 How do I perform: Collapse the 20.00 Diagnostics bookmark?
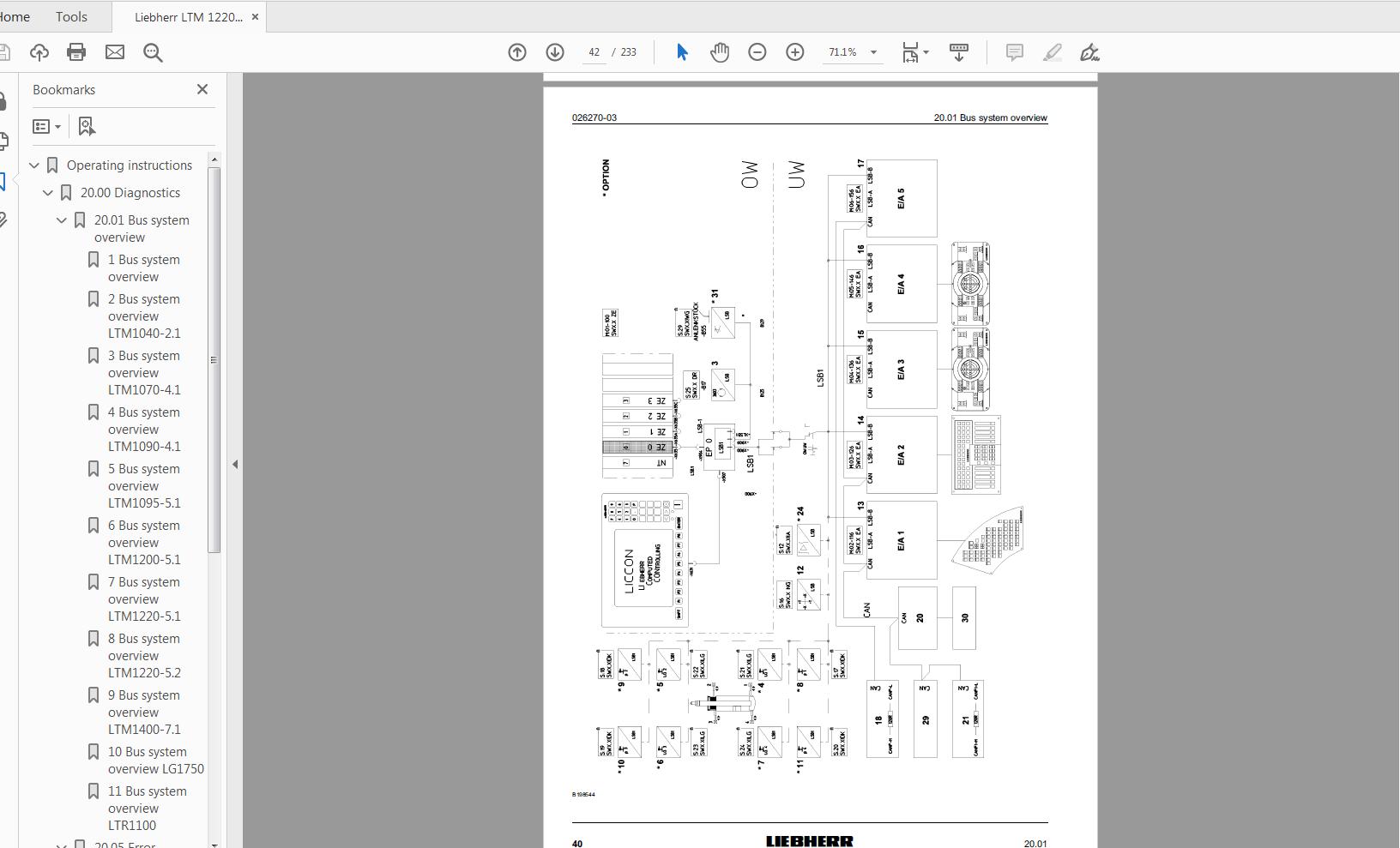click(48, 193)
